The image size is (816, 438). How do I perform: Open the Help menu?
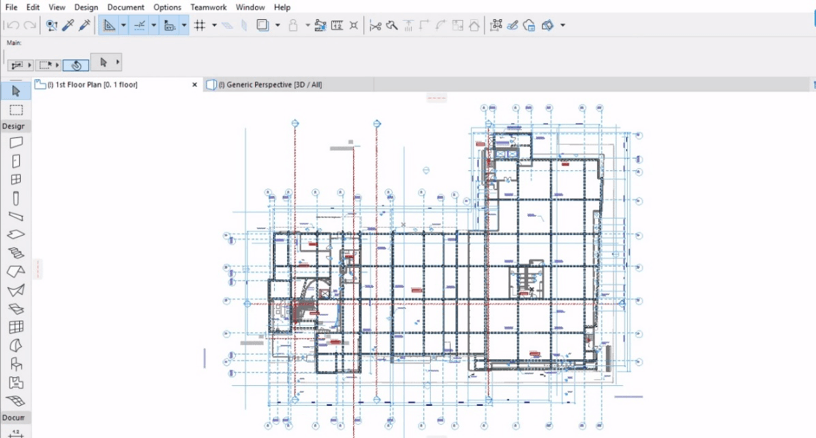tap(282, 7)
